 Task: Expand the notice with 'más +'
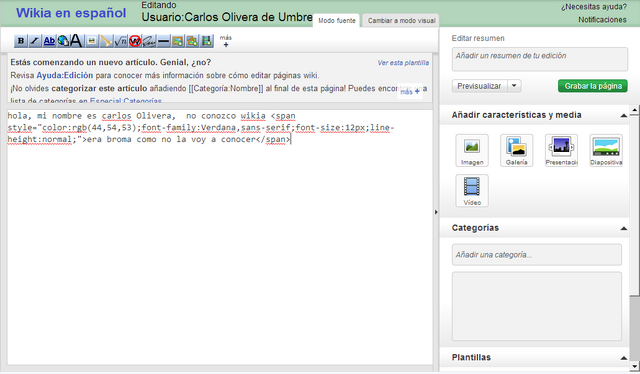click(x=409, y=92)
